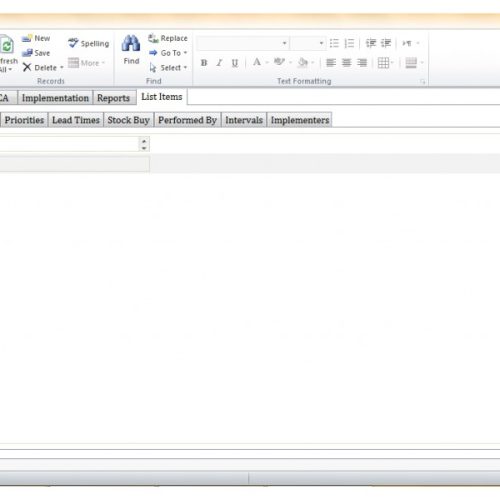Viewport: 500px width, 500px height.
Task: Create a New record
Action: click(x=36, y=38)
